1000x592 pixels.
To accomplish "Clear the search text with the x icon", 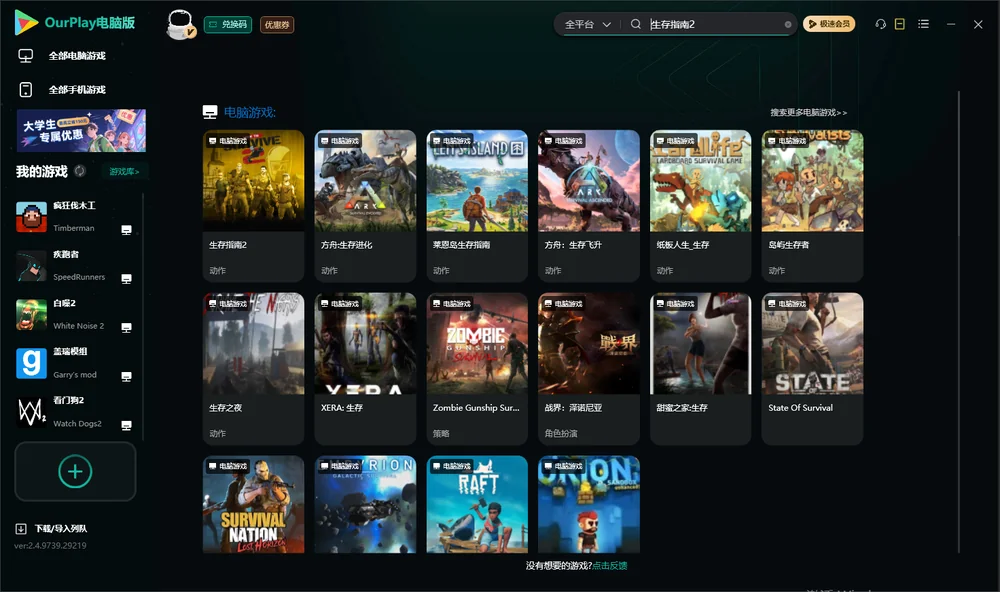I will click(788, 24).
